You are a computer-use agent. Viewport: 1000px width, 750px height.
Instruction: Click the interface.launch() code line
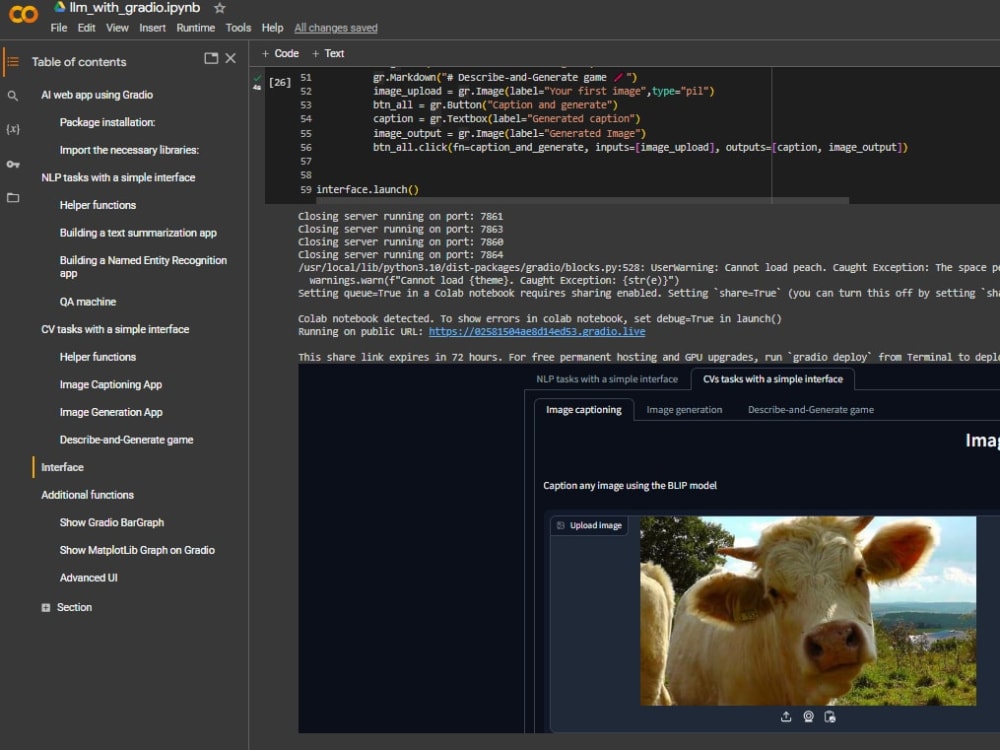(x=367, y=189)
